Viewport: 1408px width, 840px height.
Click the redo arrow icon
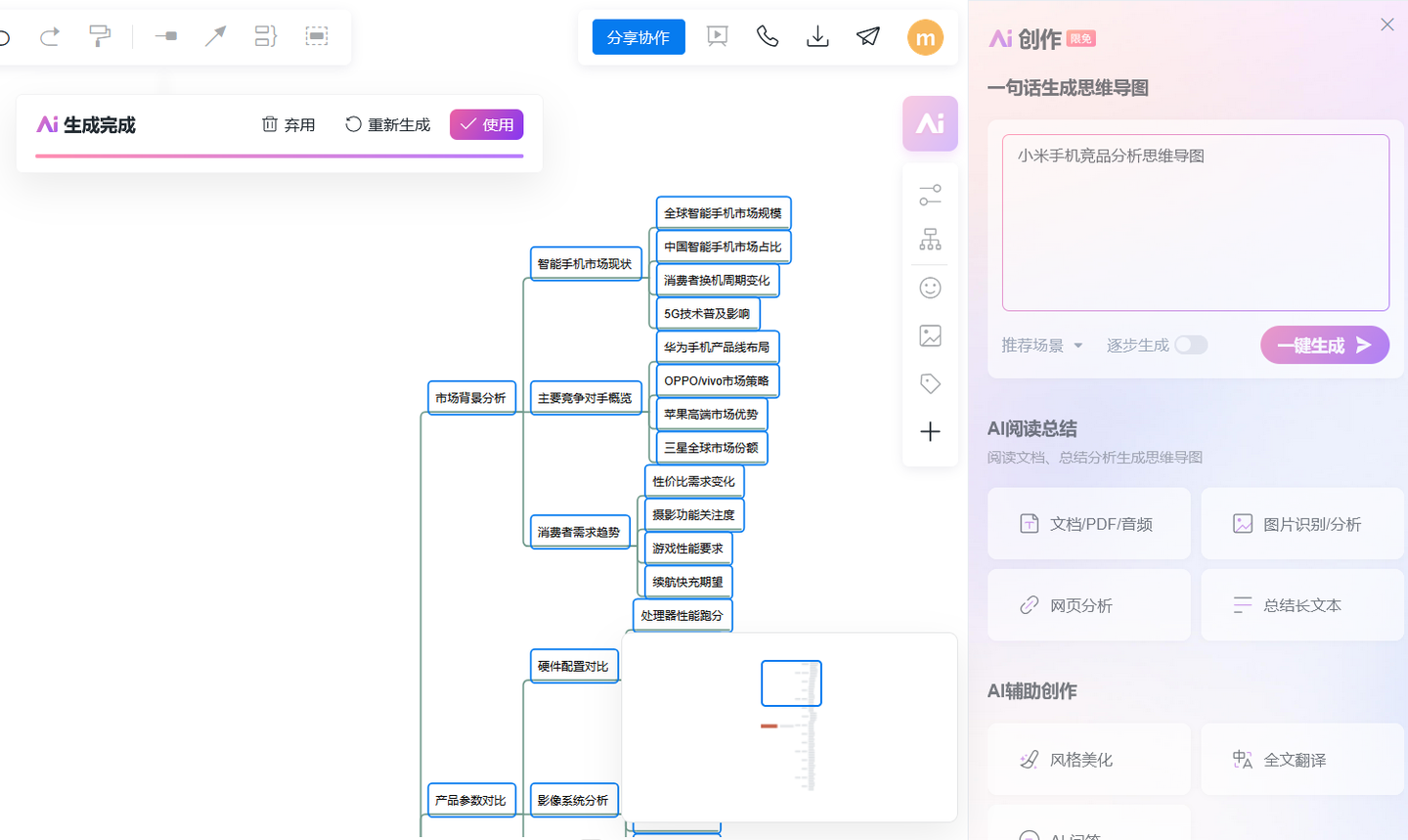[x=50, y=37]
